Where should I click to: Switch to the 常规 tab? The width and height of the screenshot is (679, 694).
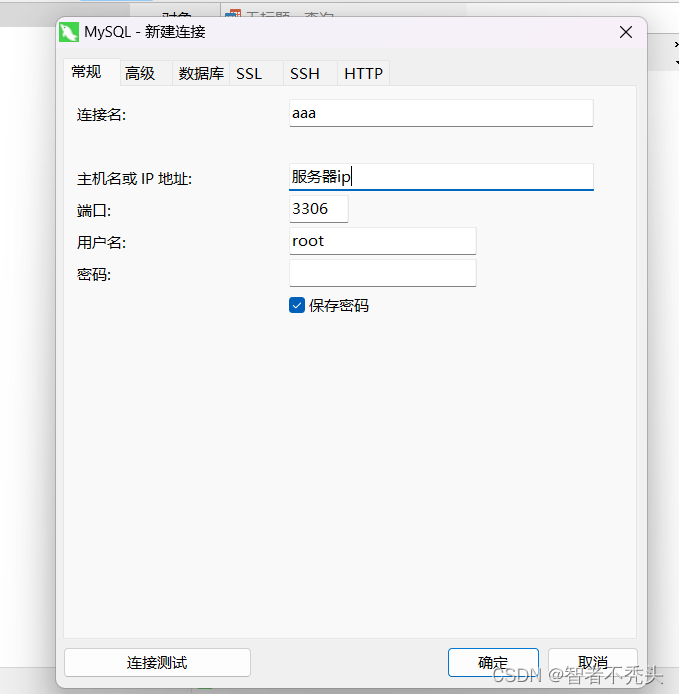pyautogui.click(x=92, y=72)
